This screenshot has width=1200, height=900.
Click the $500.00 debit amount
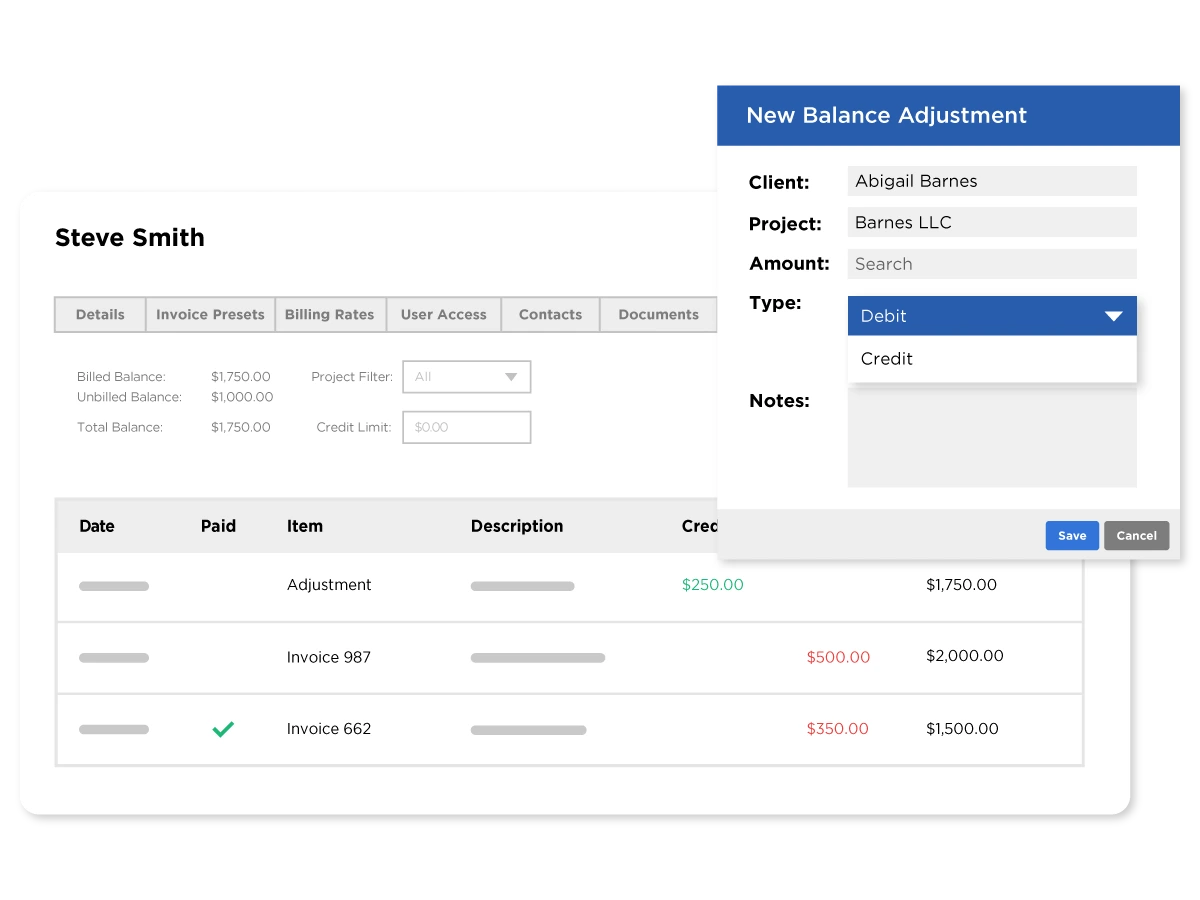coord(838,658)
